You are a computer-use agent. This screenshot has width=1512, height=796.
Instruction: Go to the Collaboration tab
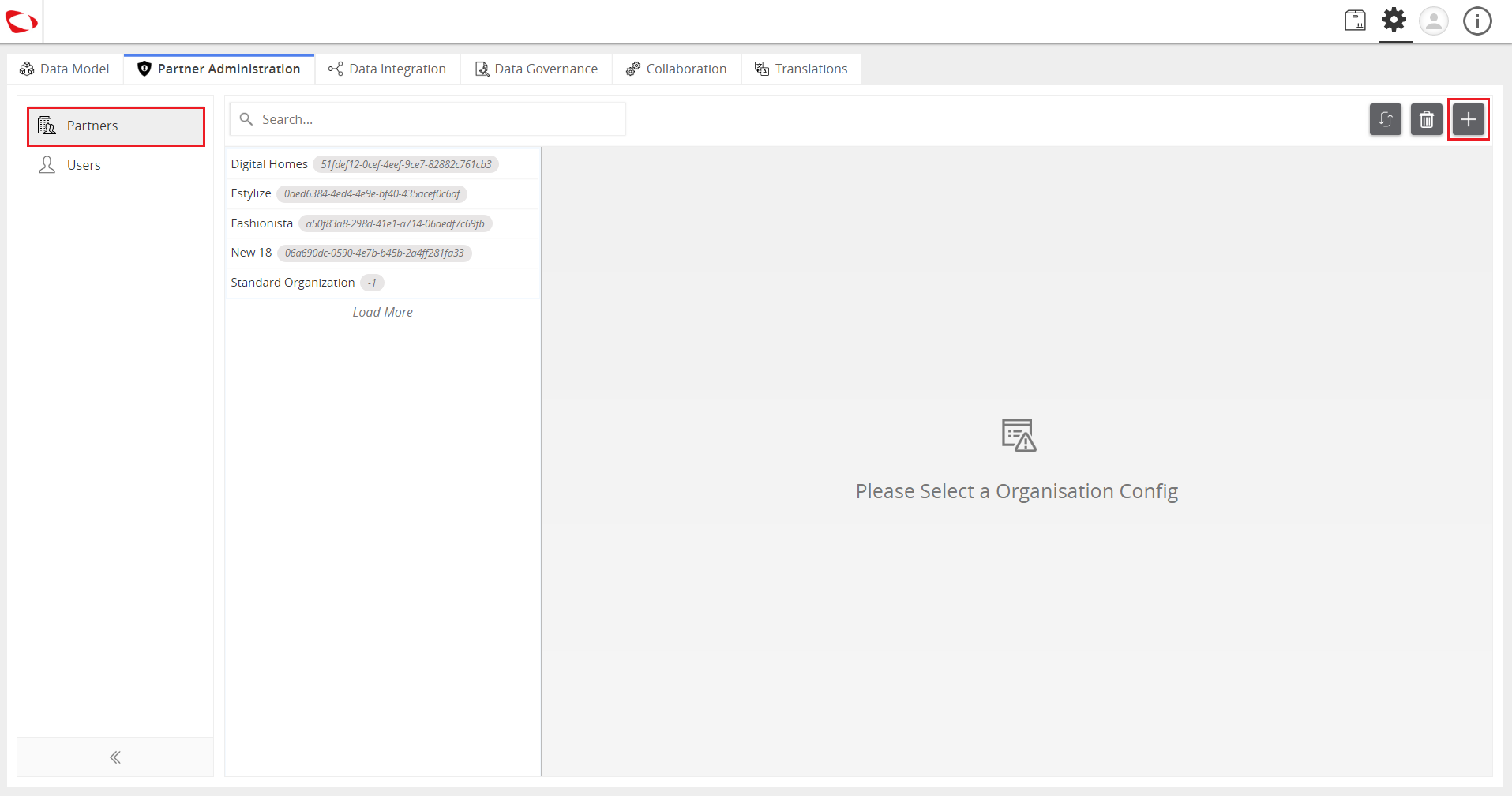tap(677, 69)
